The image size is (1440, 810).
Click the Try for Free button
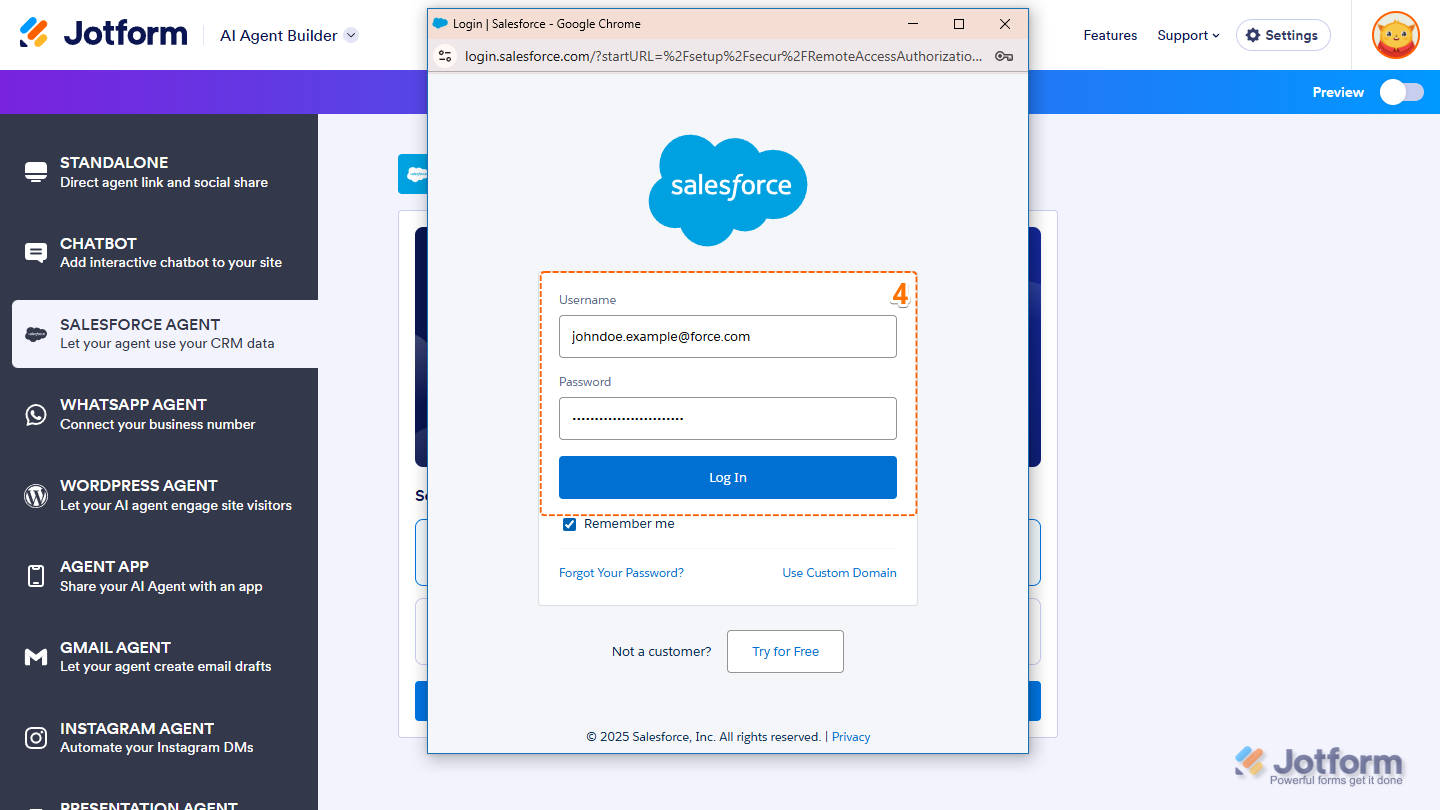tap(785, 651)
